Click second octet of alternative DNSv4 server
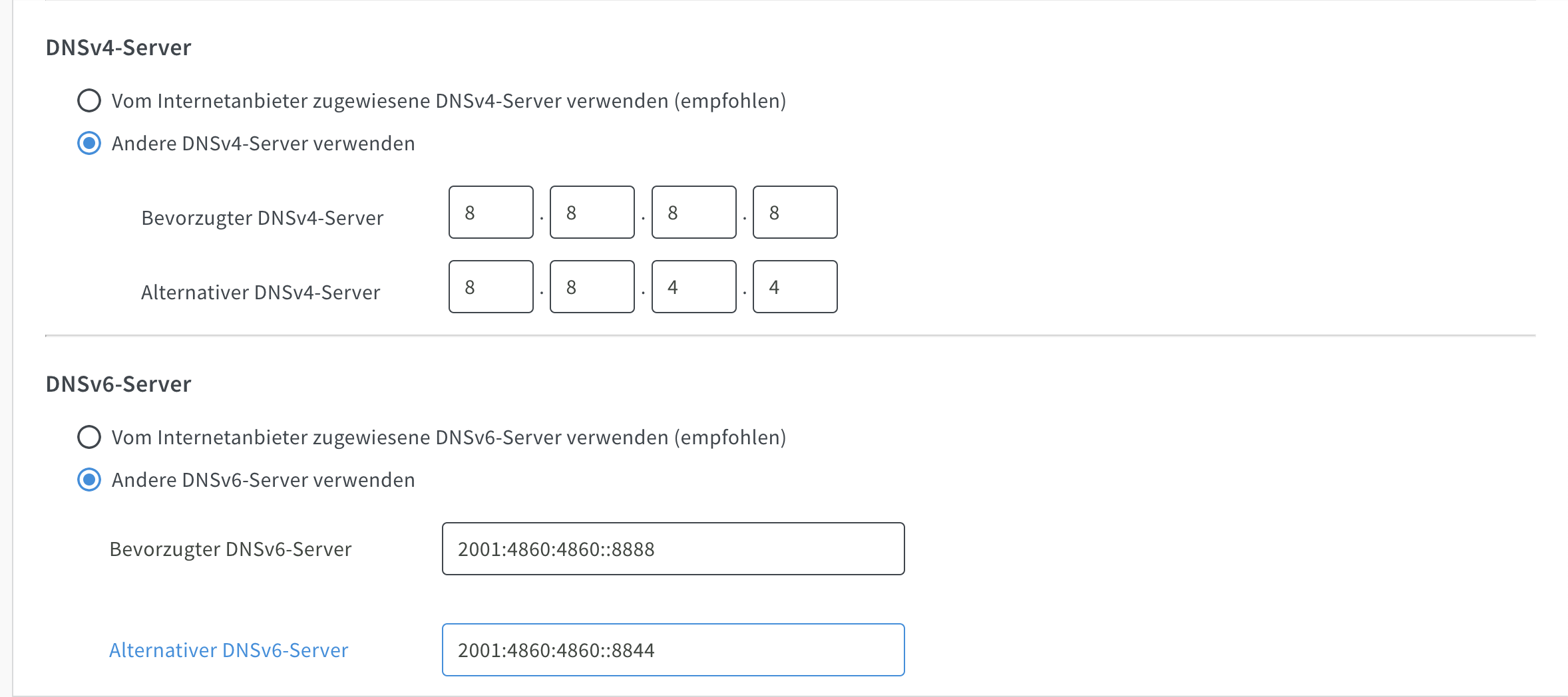The width and height of the screenshot is (1568, 697). pos(592,287)
